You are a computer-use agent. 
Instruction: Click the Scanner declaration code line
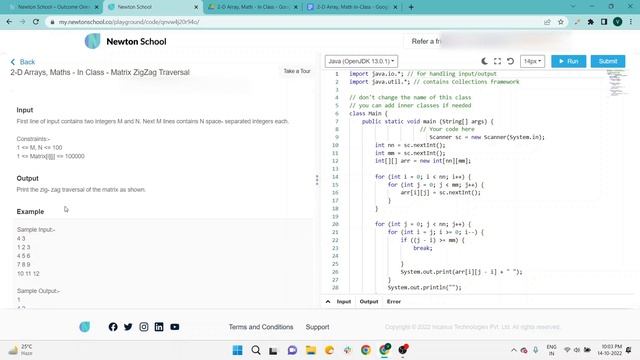click(487, 137)
